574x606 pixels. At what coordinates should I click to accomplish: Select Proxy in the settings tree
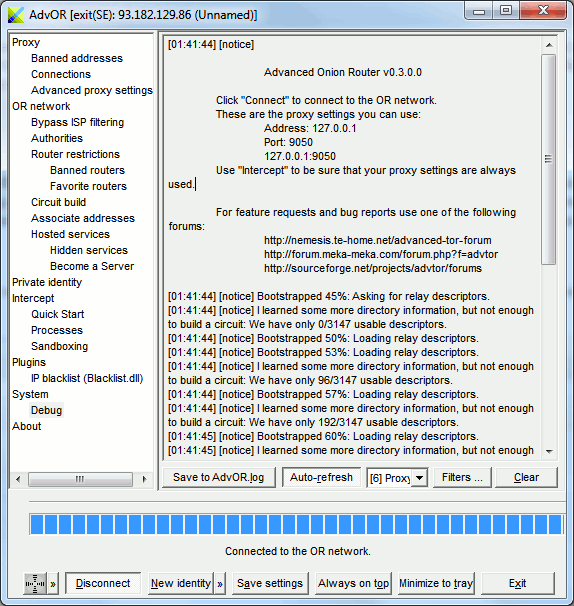pyautogui.click(x=26, y=42)
